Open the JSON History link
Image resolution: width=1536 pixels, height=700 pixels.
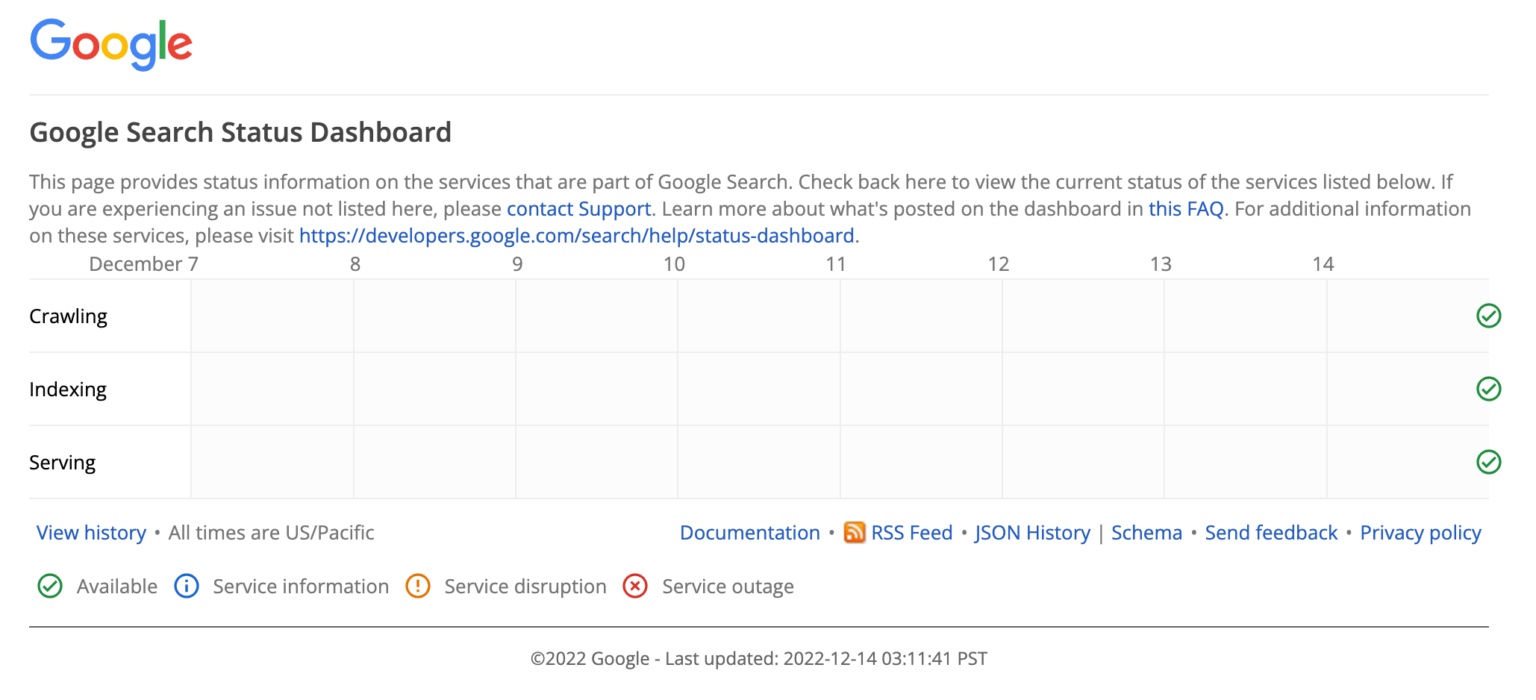point(1032,533)
